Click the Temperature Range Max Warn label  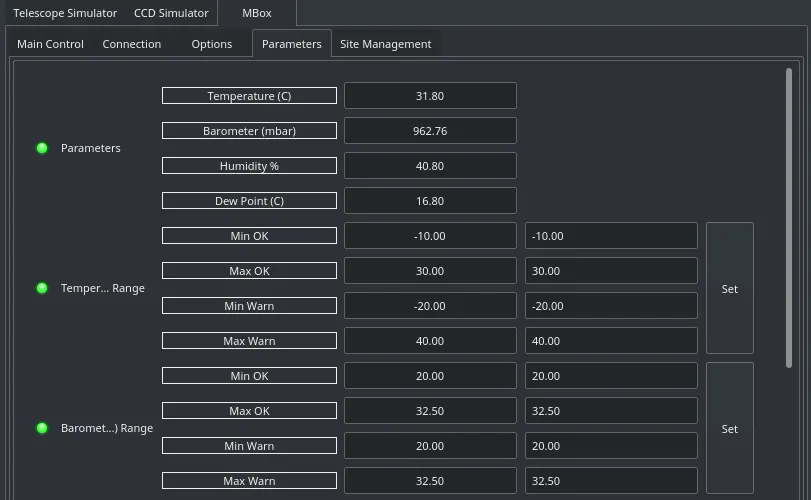(249, 341)
